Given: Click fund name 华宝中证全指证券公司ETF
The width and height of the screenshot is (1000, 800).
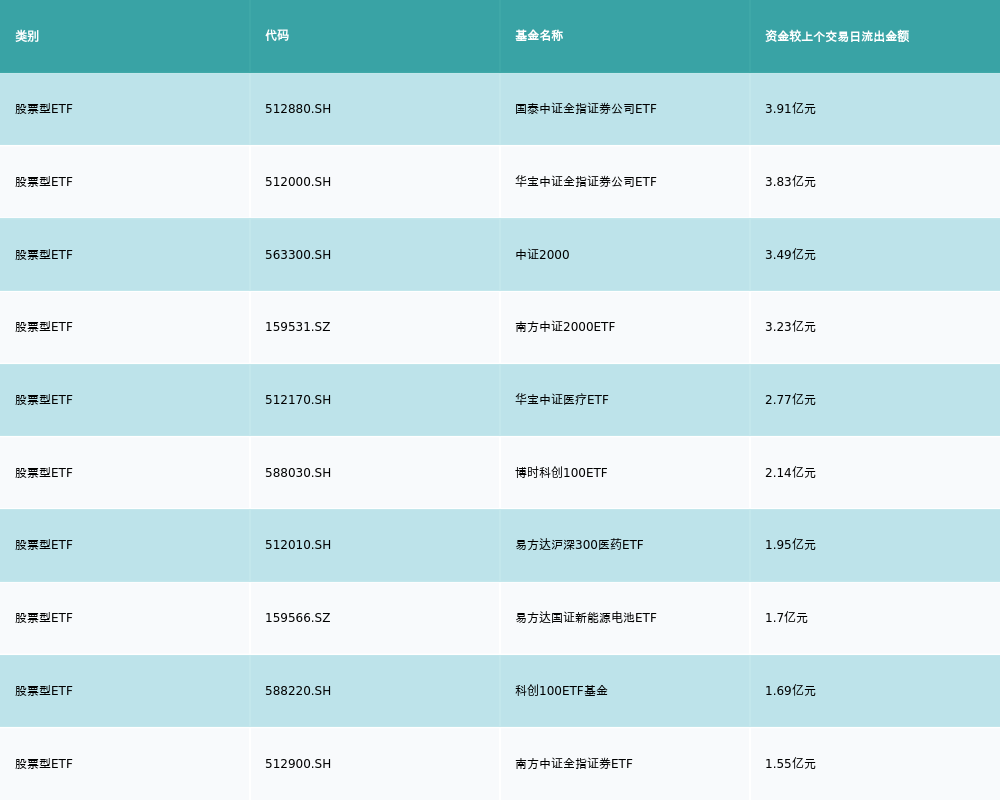Looking at the screenshot, I should click(x=585, y=182).
